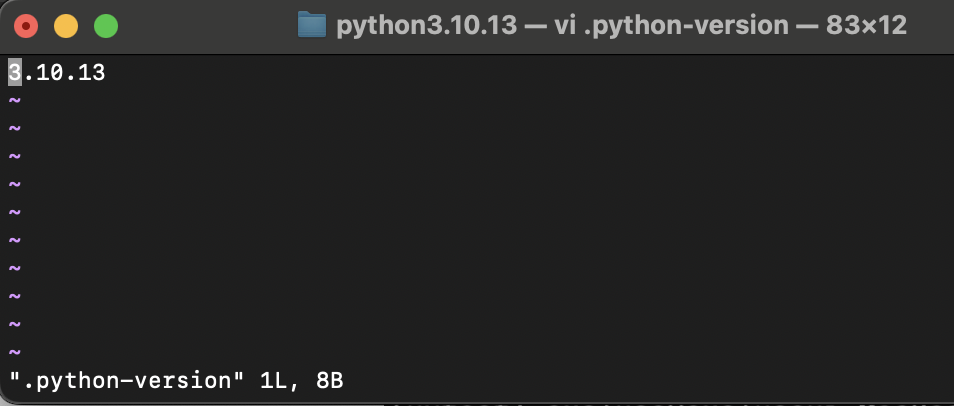Screen dimensions: 954x406
Task: Click the fifth tilde empty-line marker
Action: [15, 211]
